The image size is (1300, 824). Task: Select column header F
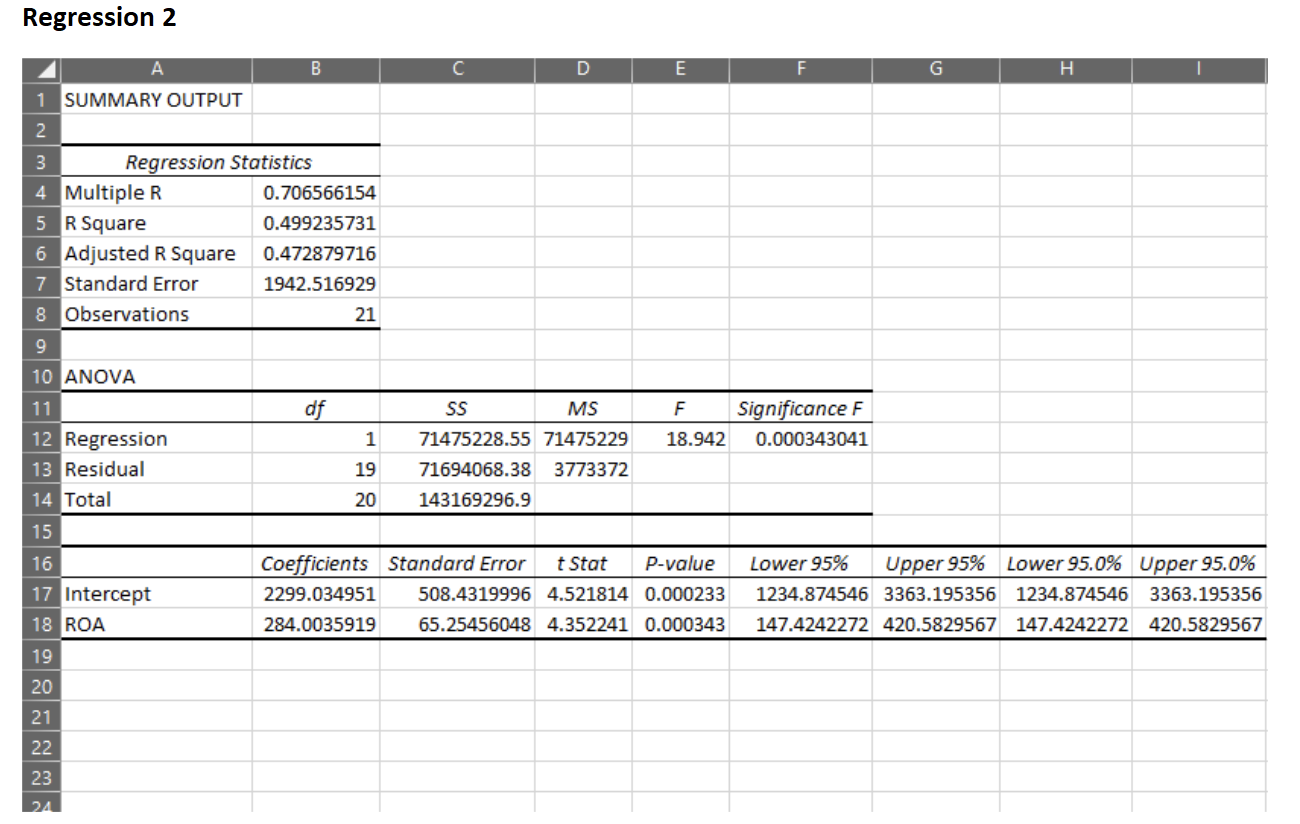click(x=800, y=69)
